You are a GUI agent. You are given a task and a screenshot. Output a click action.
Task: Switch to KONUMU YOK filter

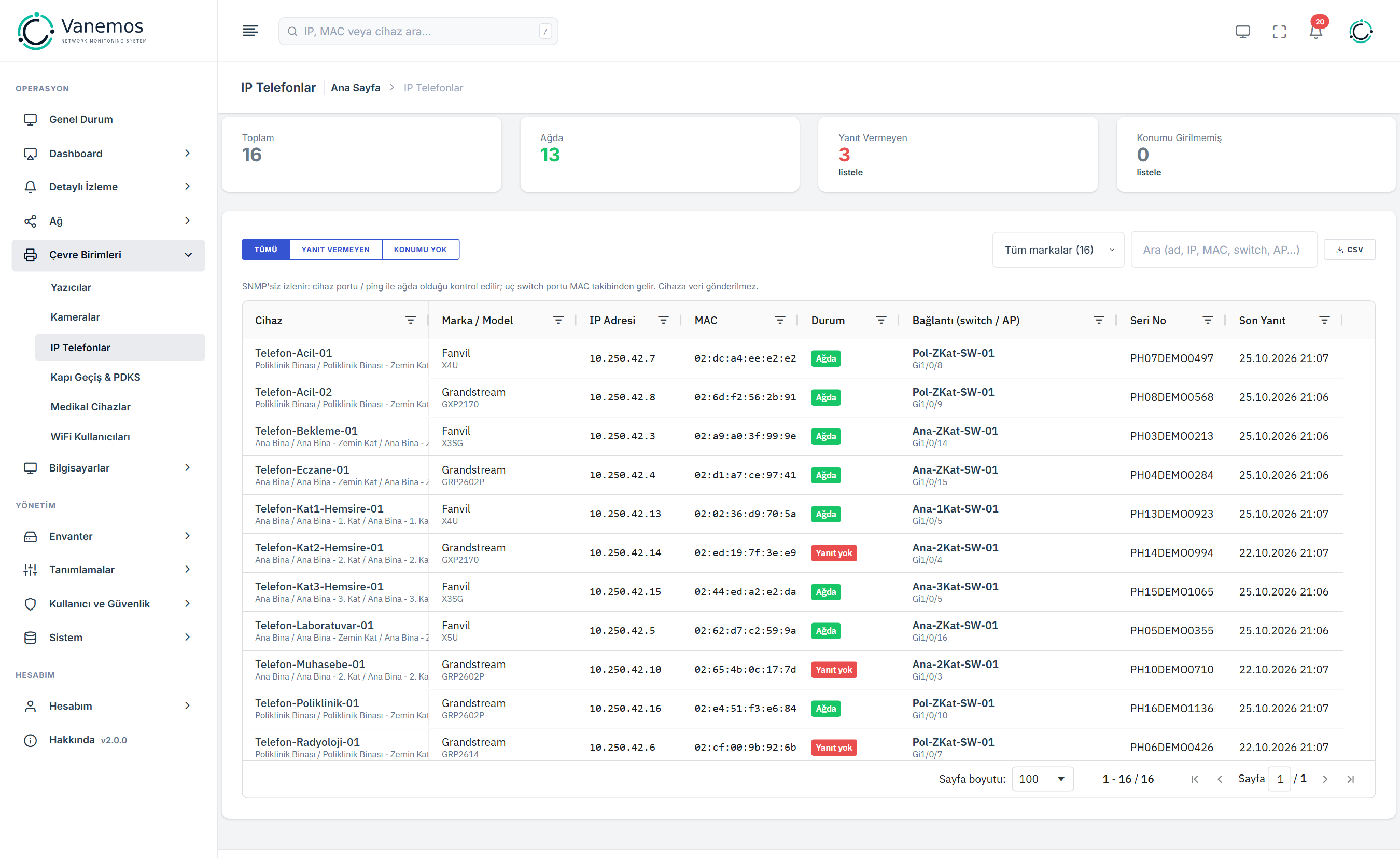coord(420,249)
